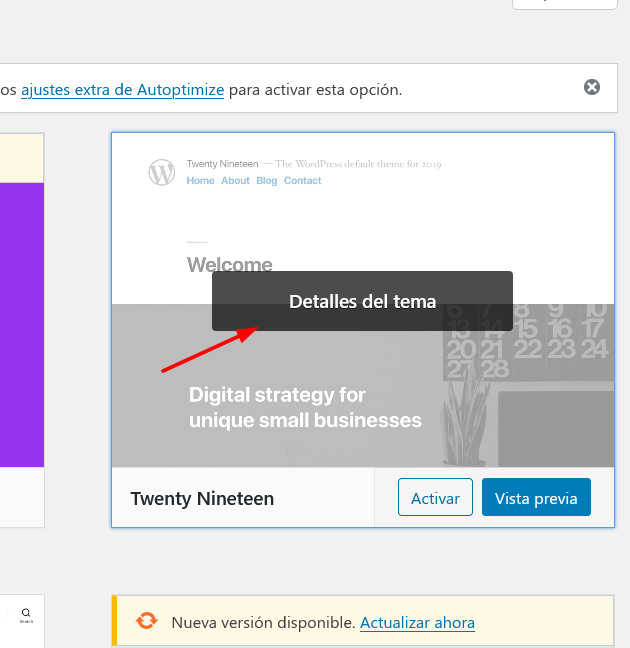The image size is (630, 648).
Task: Click the purple theme thumbnail
Action: [22, 325]
